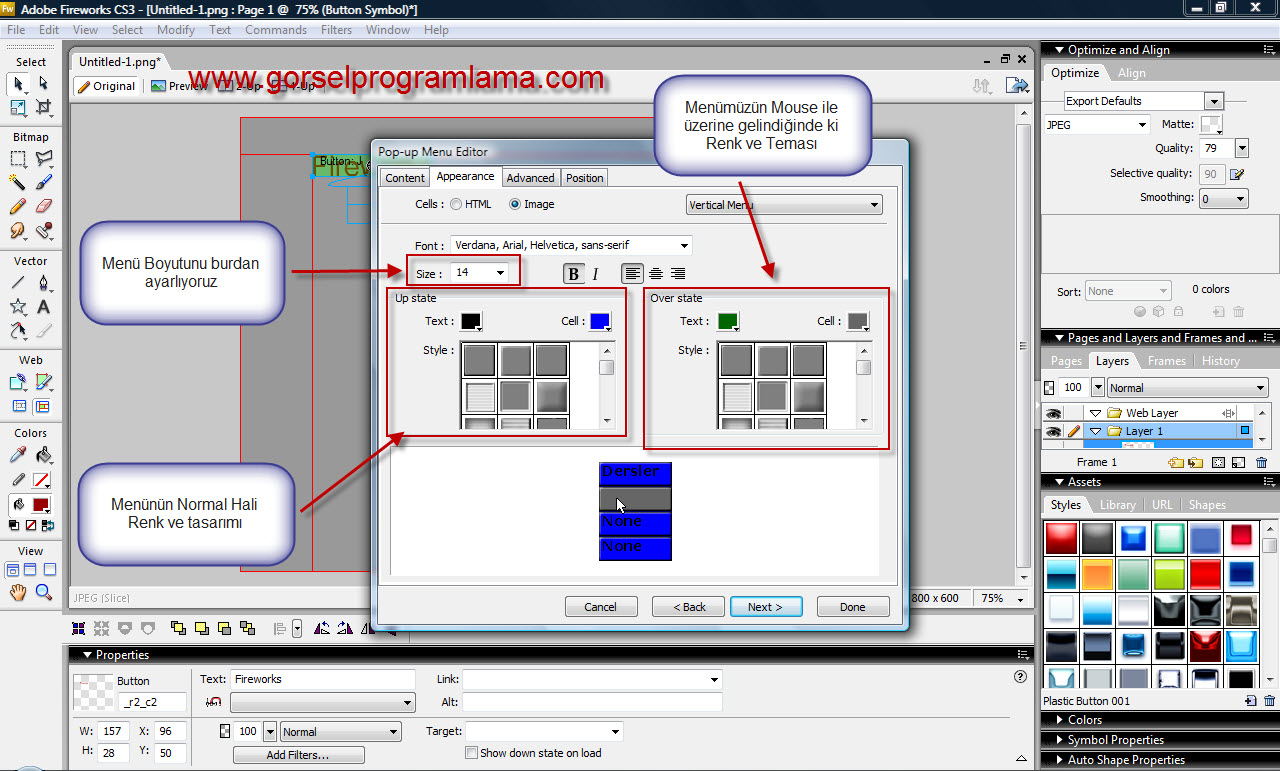Enable Show down state on load

(472, 753)
